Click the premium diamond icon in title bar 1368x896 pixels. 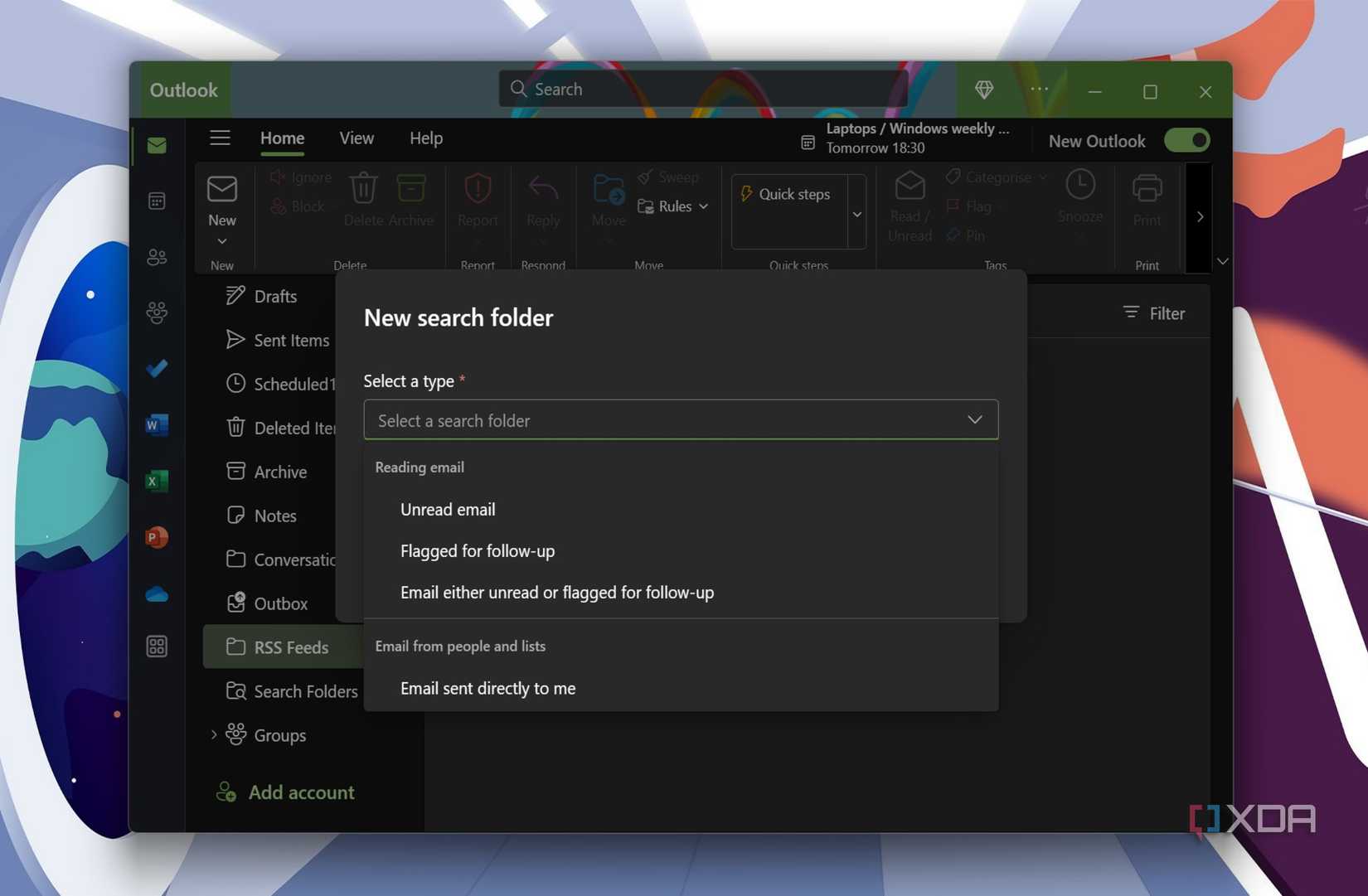pos(984,90)
